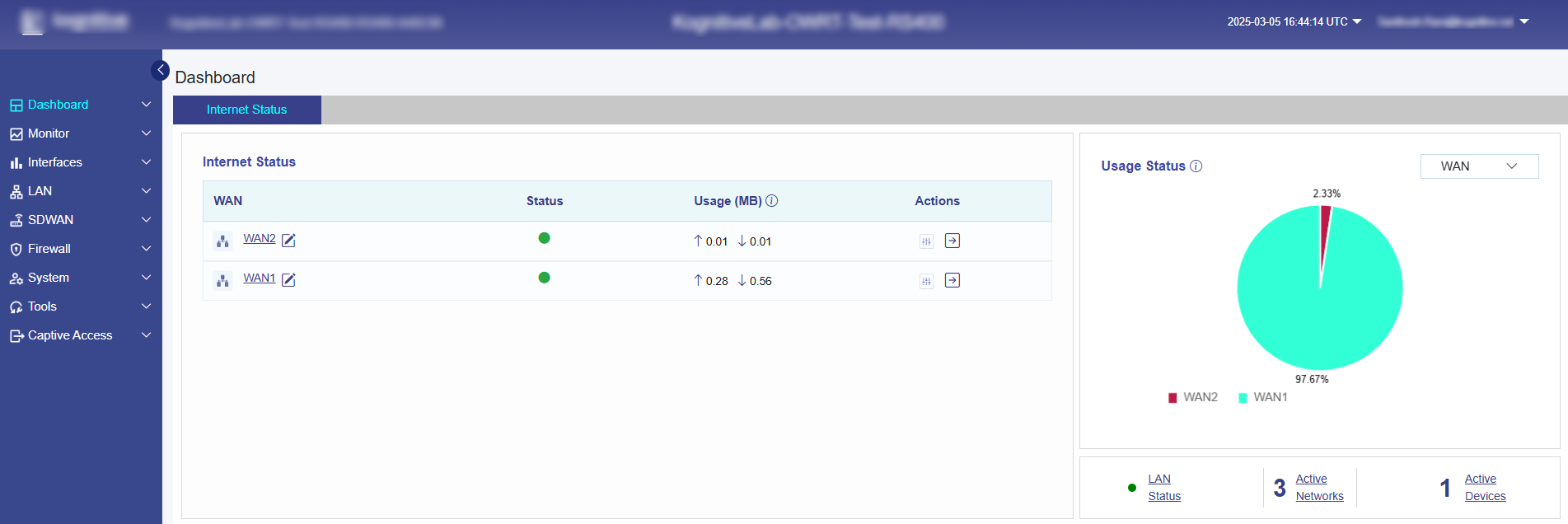This screenshot has height=524, width=1568.
Task: Click the WAN2 arrow action icon
Action: point(952,241)
